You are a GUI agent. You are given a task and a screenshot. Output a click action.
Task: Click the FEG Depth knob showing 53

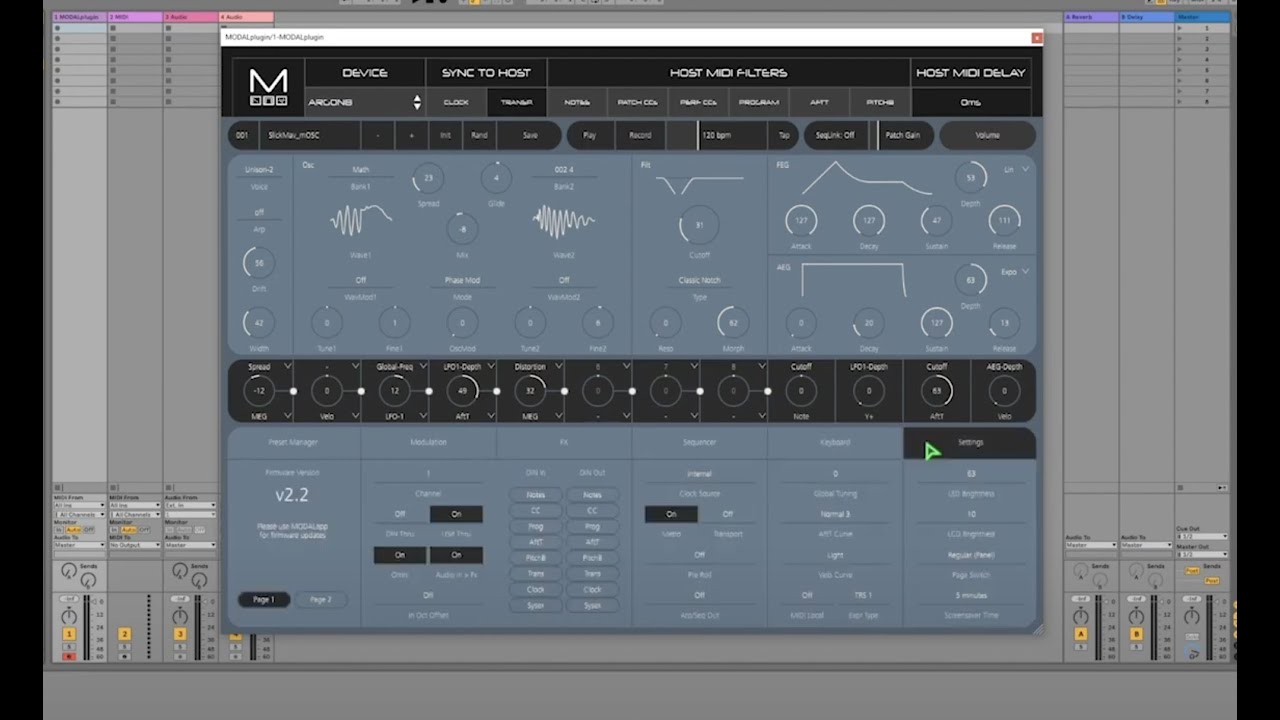(970, 178)
